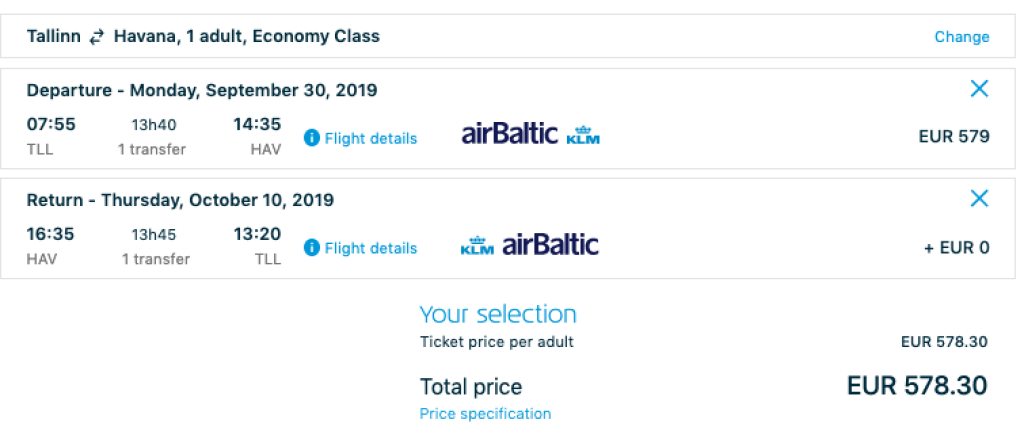Remove the departure flight with the X icon
This screenshot has width=1024, height=427.
979,89
